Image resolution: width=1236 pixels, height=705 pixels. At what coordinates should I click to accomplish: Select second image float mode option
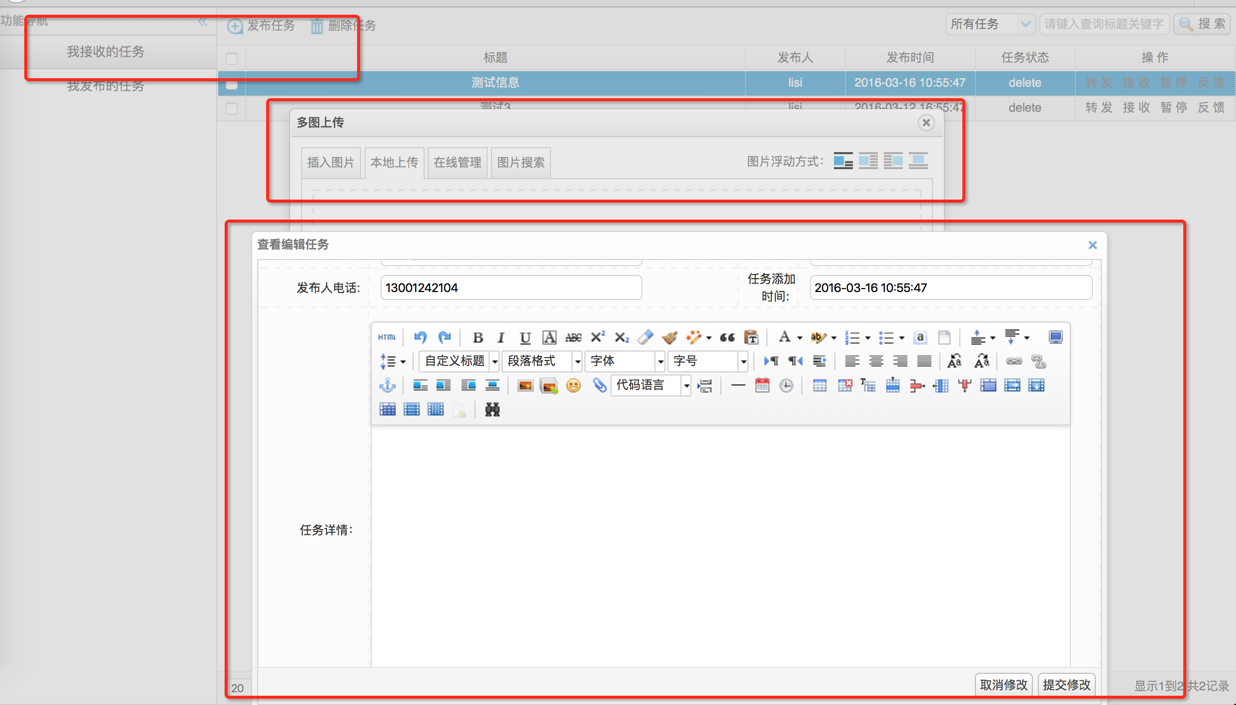coord(868,161)
